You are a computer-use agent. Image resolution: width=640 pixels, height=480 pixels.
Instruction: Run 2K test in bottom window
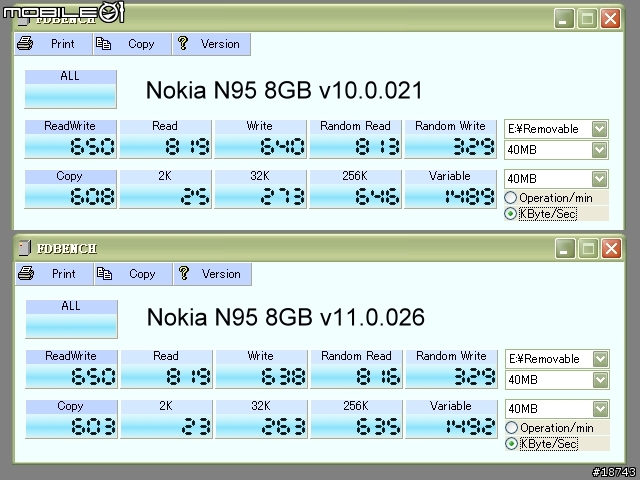[x=166, y=419]
